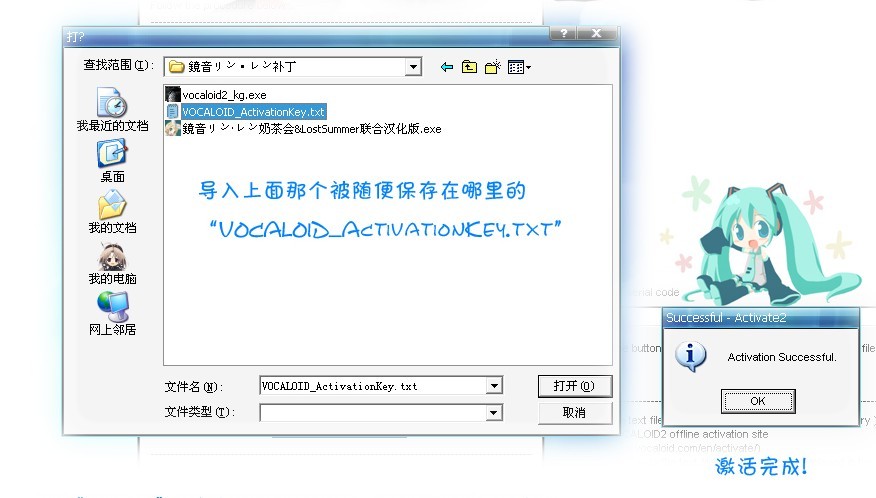Screen dimensions: 876x498
Task: Click OK in the Activation Successful dialog
Action: pos(758,401)
